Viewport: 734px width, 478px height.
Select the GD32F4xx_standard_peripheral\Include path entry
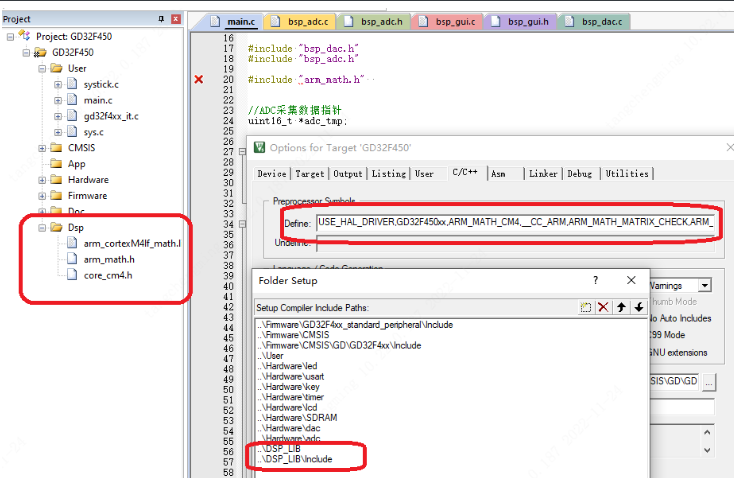(x=355, y=325)
